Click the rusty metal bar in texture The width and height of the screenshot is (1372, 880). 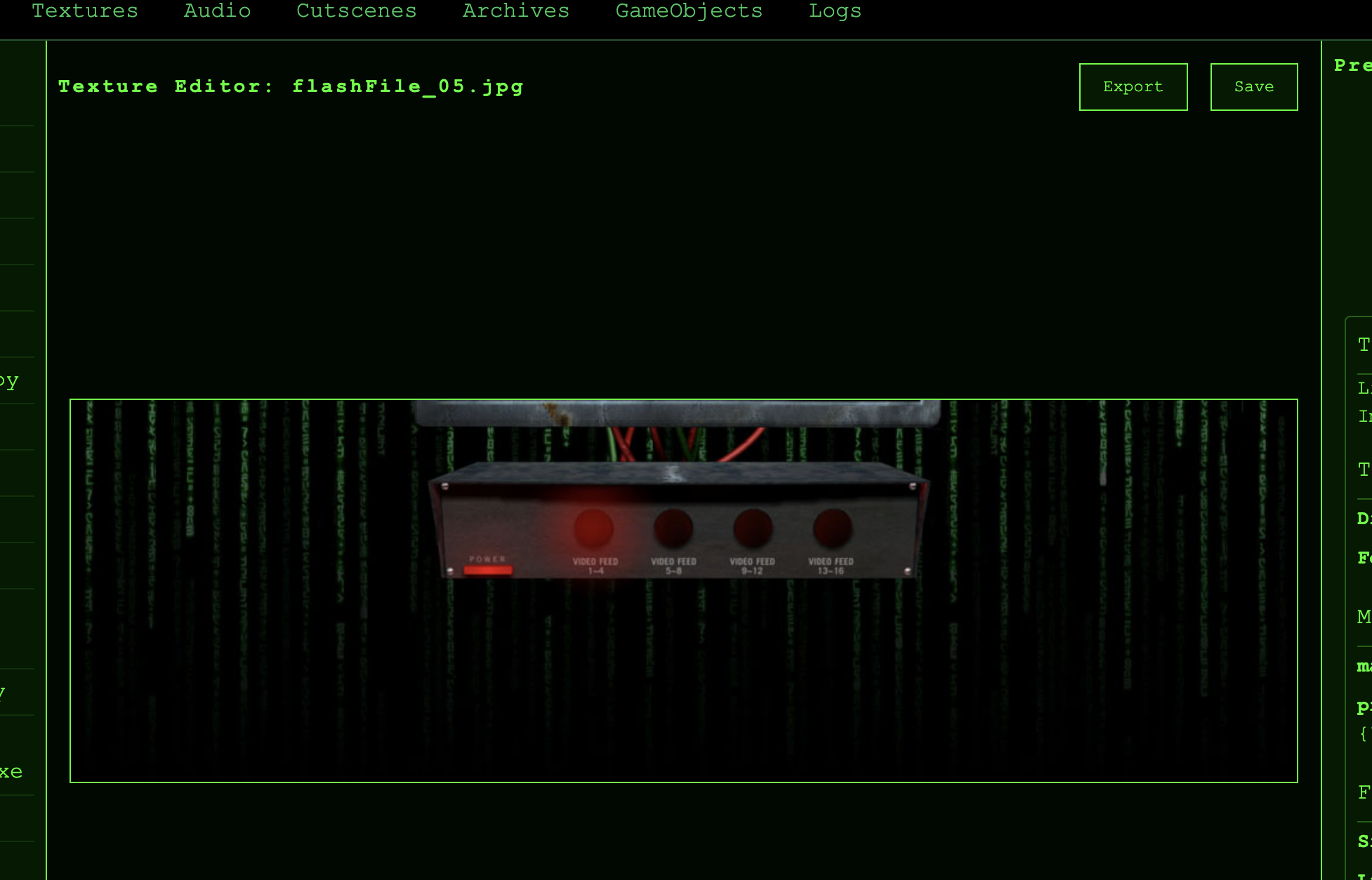point(676,413)
